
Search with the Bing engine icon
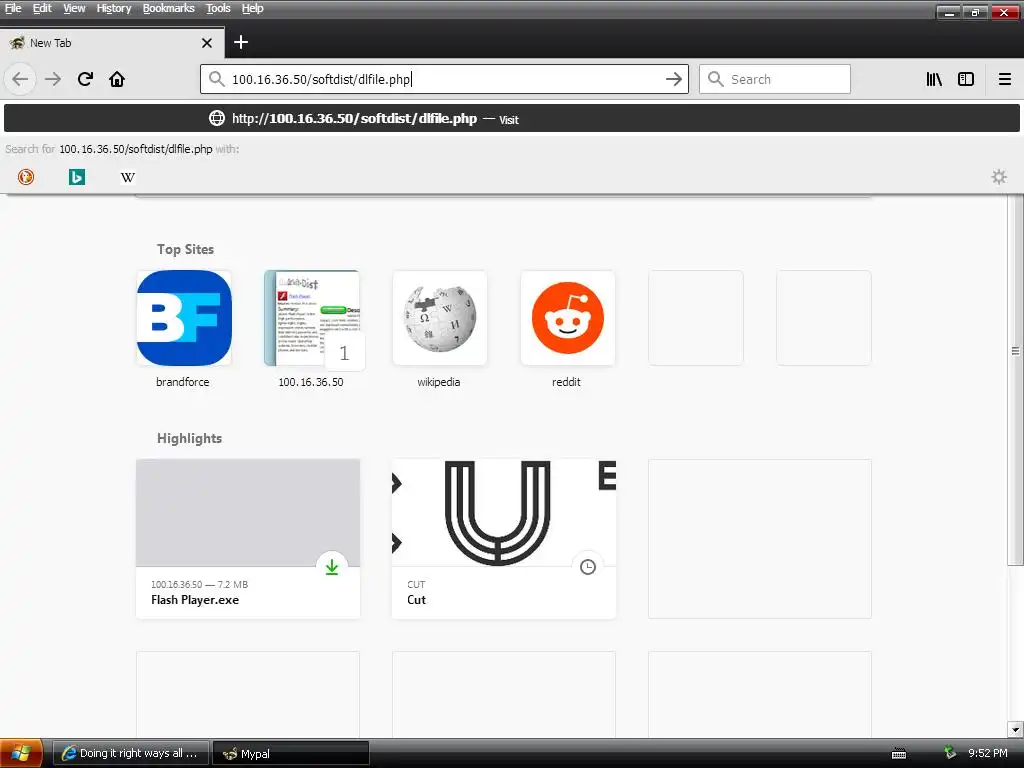(76, 177)
